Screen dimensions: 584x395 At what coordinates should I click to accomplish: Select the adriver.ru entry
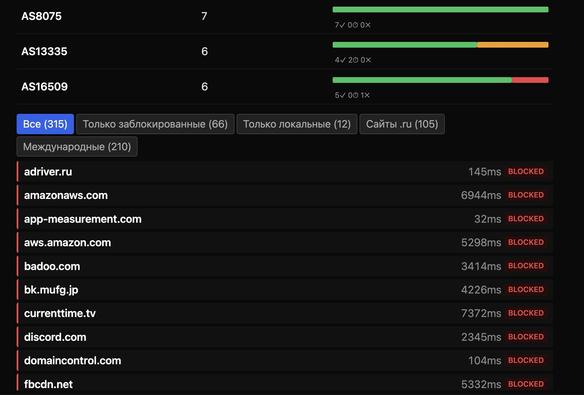[x=285, y=172]
